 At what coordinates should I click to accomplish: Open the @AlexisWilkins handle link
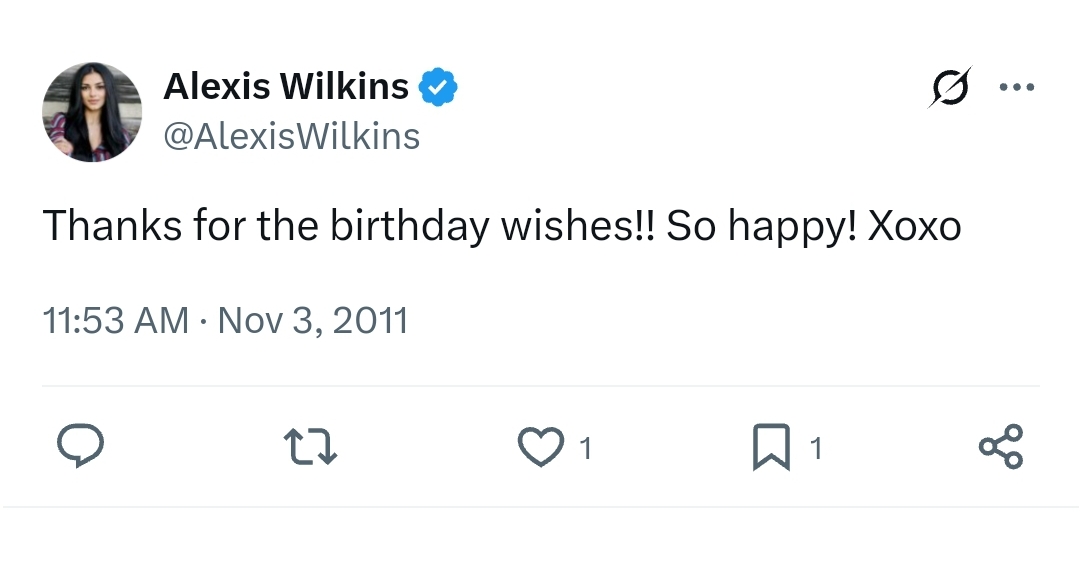pos(291,136)
